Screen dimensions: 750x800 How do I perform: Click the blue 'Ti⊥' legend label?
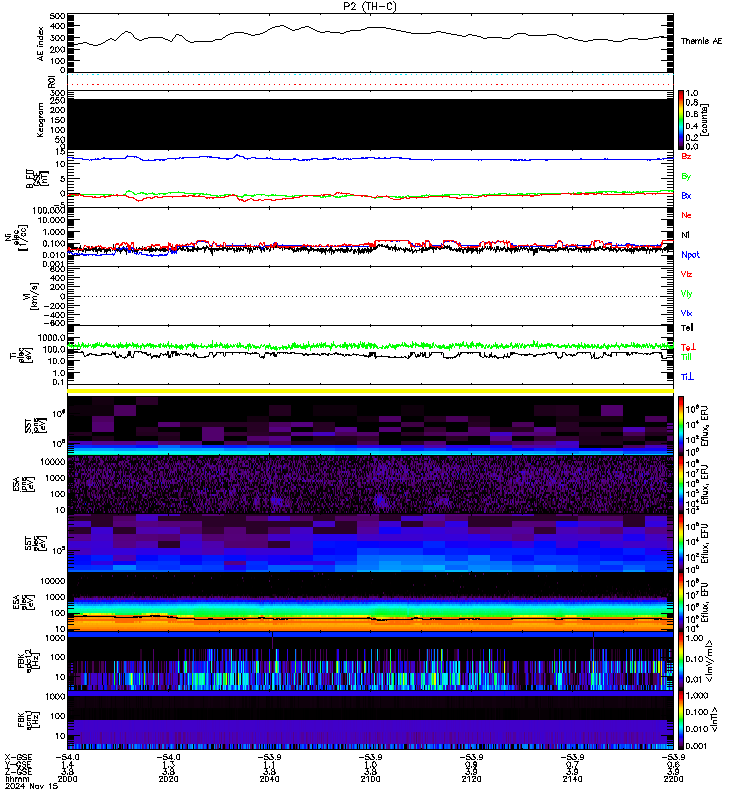(687, 377)
